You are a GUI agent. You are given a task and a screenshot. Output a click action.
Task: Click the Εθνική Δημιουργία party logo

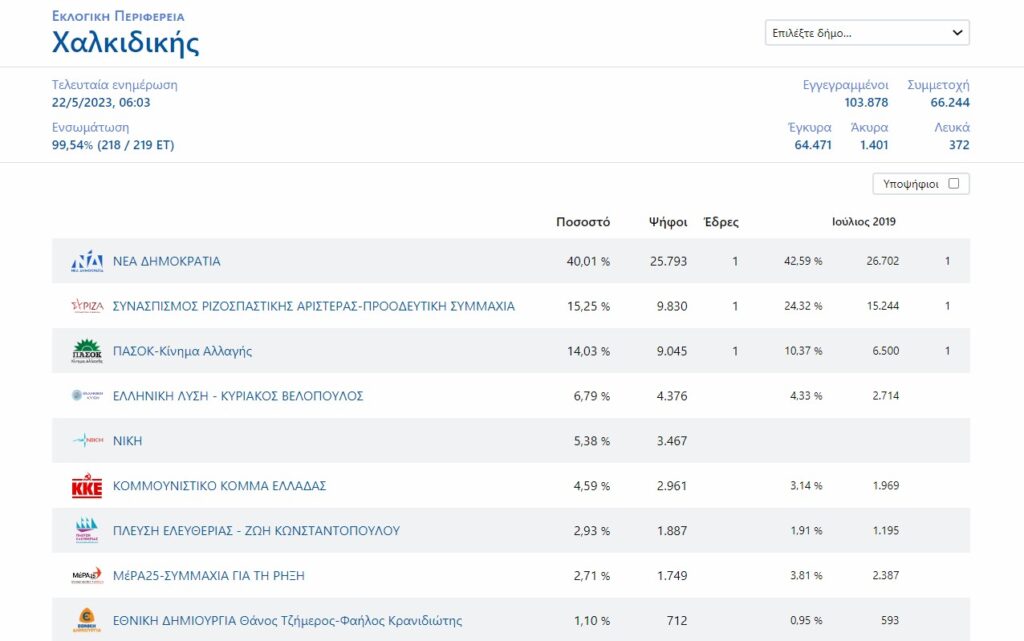coord(87,620)
